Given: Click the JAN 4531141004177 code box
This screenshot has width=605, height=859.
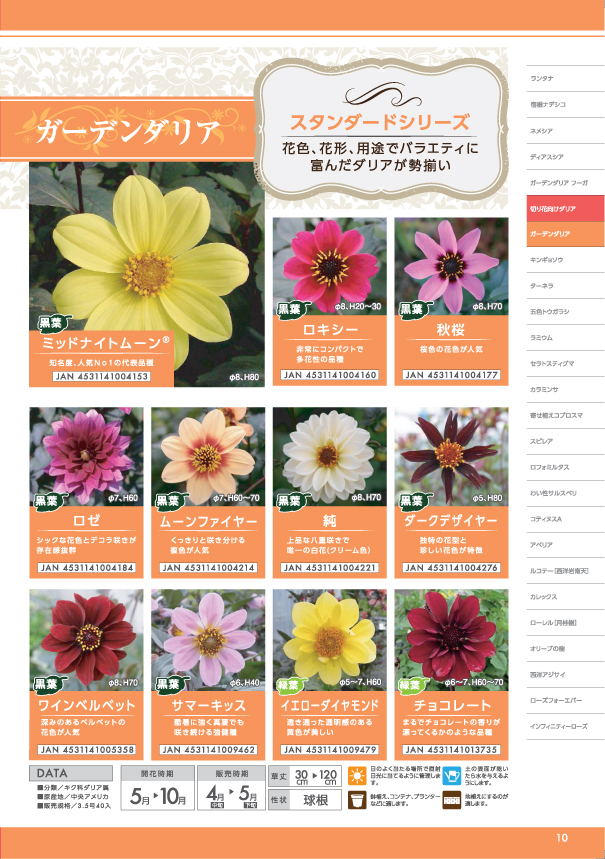Looking at the screenshot, I should click(x=452, y=375).
